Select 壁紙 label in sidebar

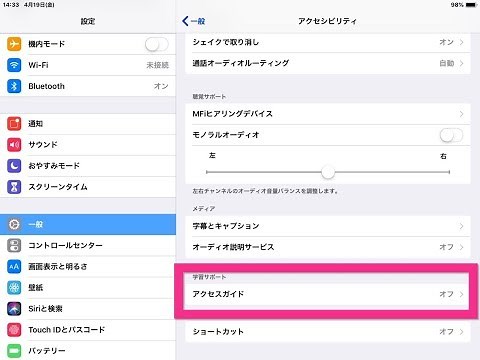[x=35, y=287]
